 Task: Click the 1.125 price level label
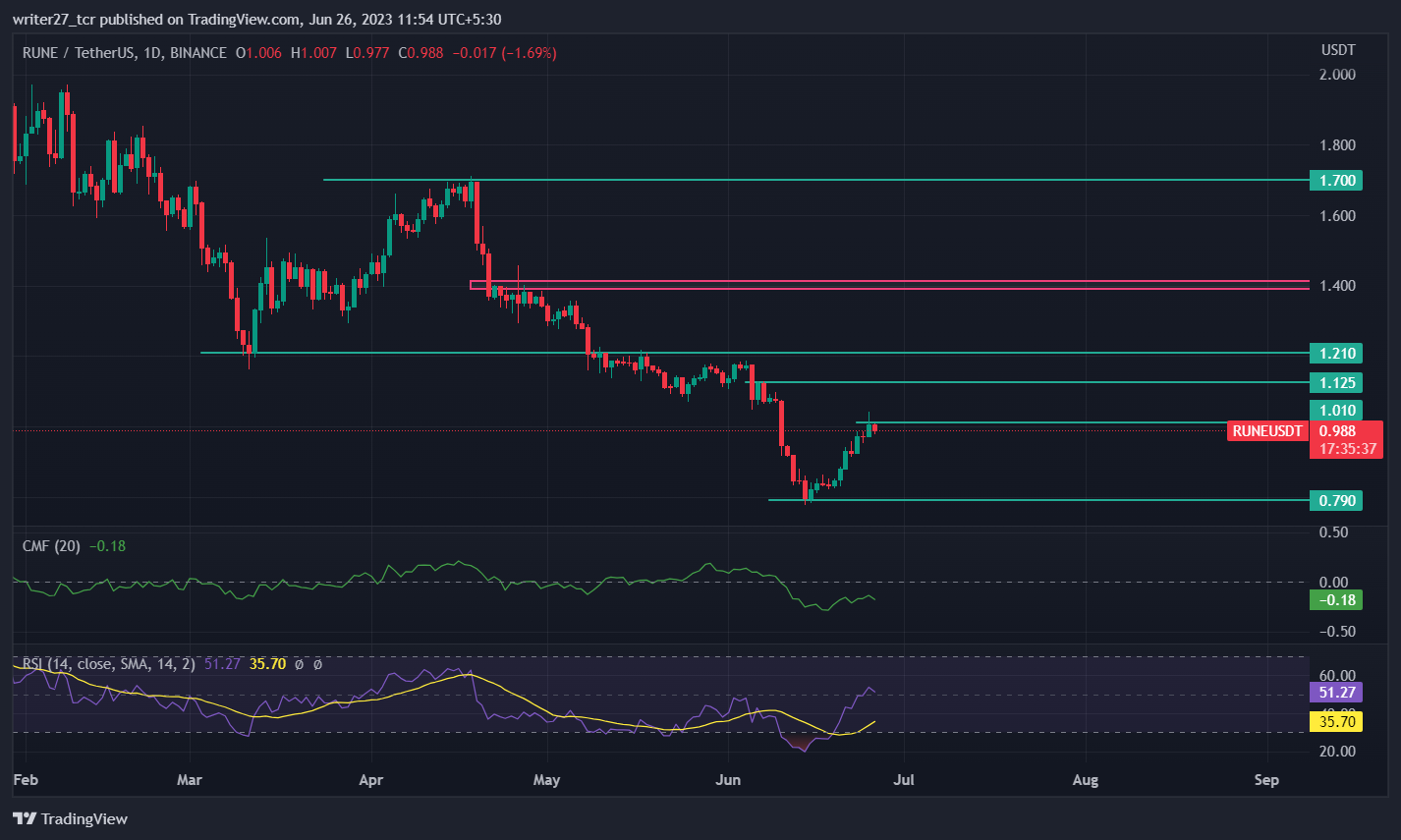click(x=1336, y=382)
